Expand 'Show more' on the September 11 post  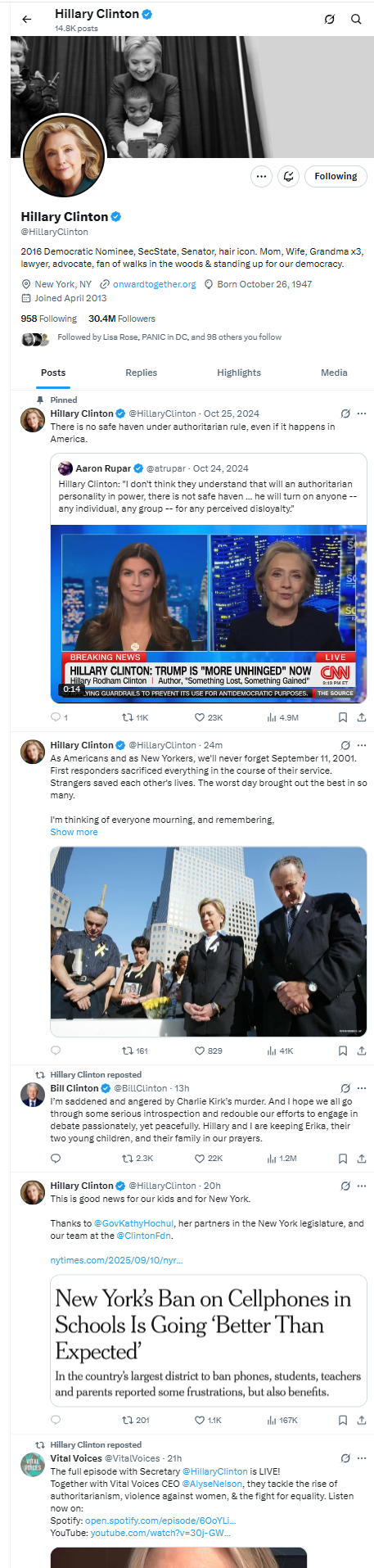[x=74, y=832]
